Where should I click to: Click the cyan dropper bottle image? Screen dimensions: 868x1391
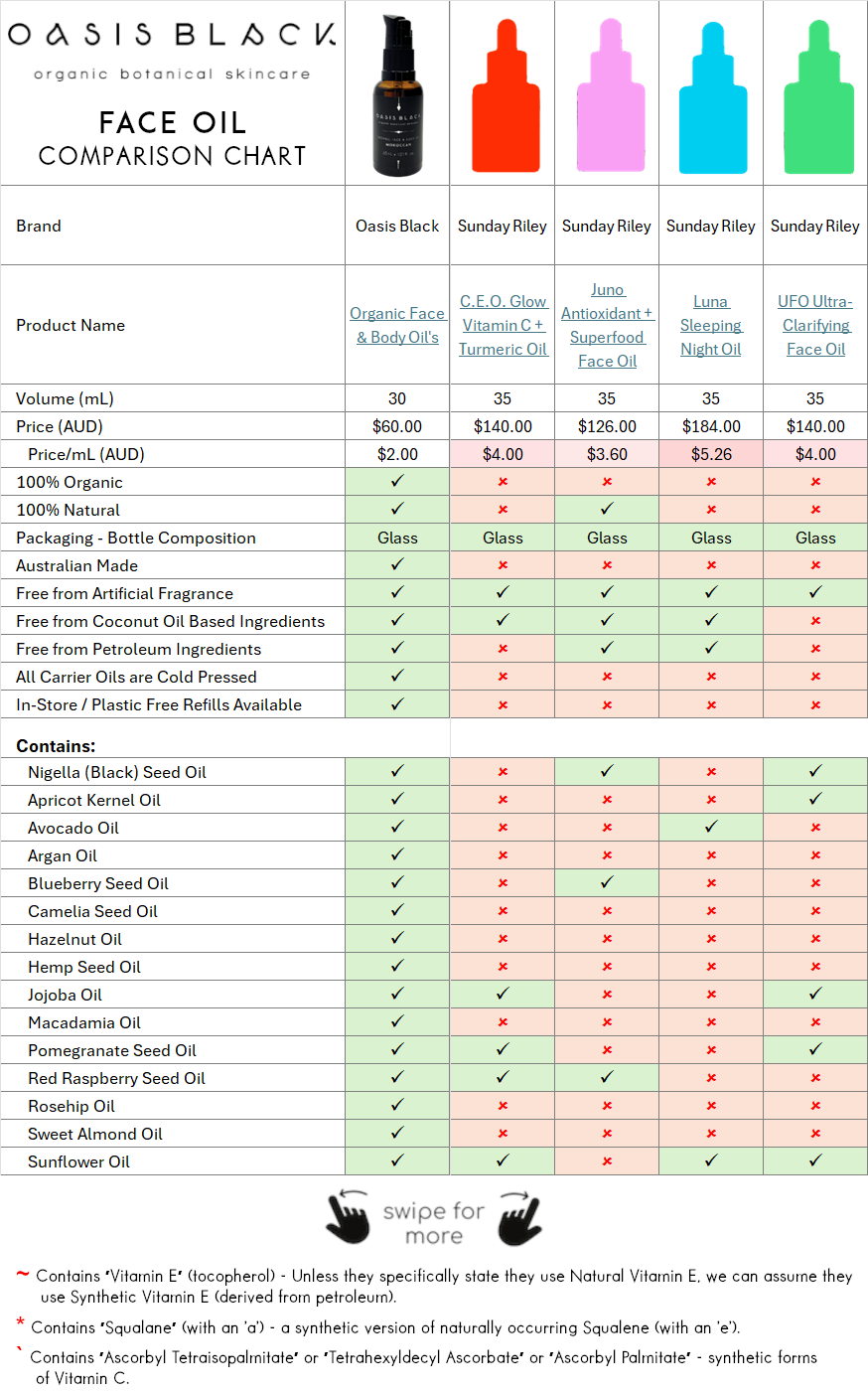click(711, 96)
